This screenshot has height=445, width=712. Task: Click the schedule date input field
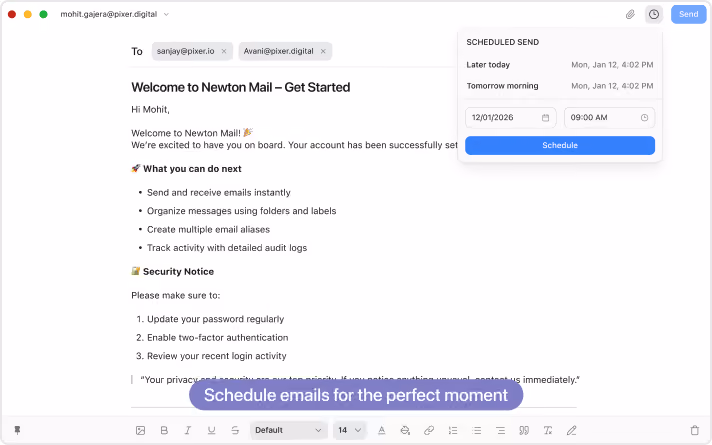click(510, 118)
